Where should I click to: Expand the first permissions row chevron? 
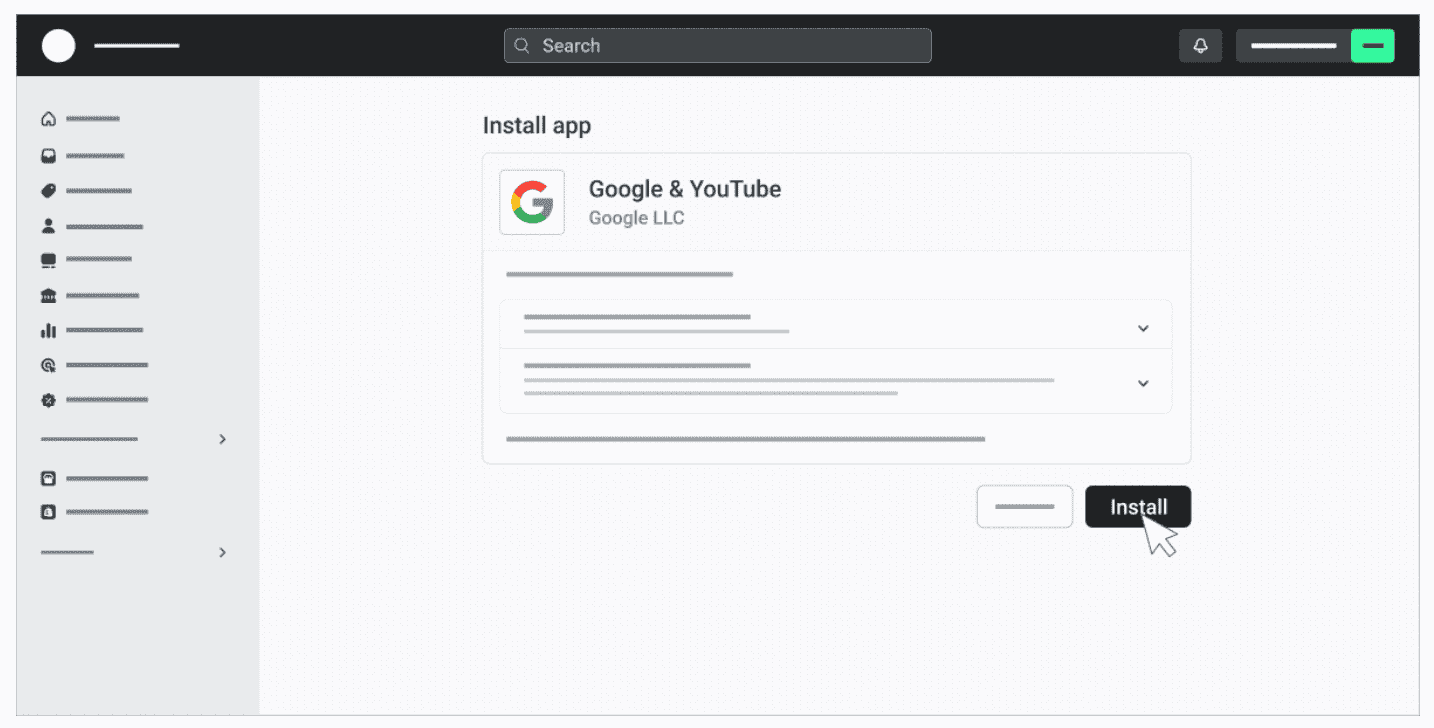[x=1143, y=328]
